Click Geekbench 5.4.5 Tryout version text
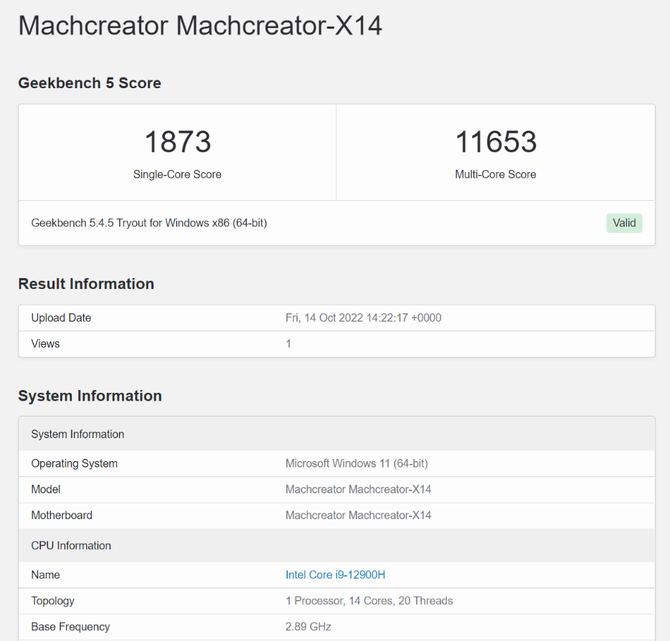670x641 pixels. tap(149, 223)
